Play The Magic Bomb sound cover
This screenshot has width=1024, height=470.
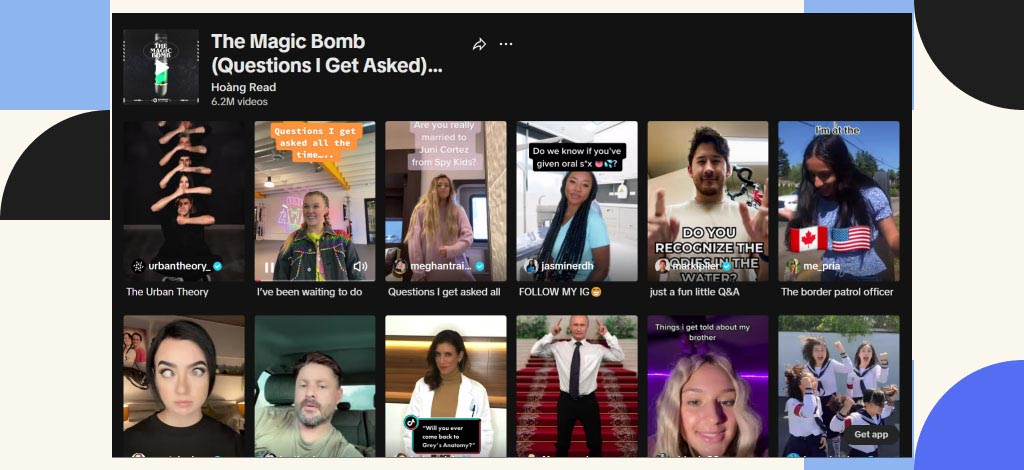(161, 67)
